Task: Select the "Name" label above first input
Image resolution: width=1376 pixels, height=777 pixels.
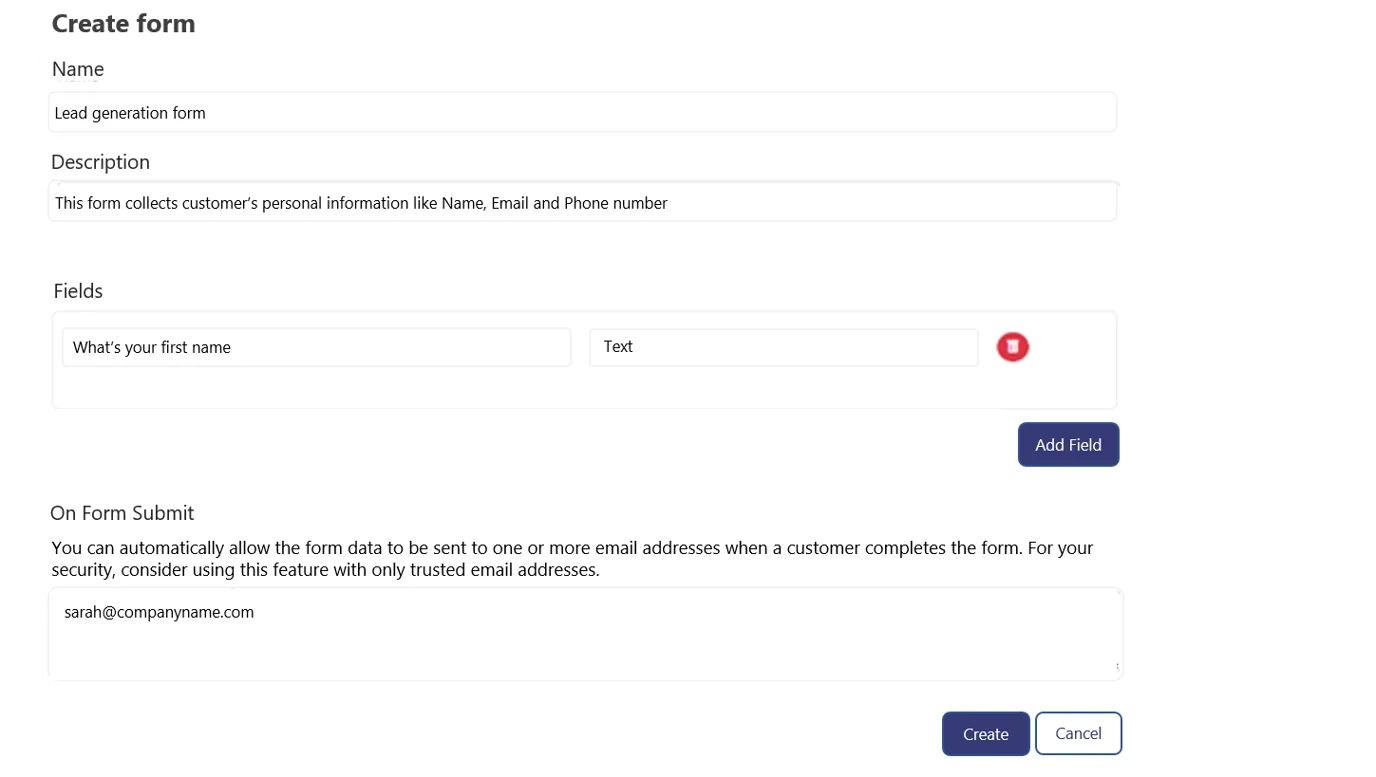Action: [x=78, y=69]
